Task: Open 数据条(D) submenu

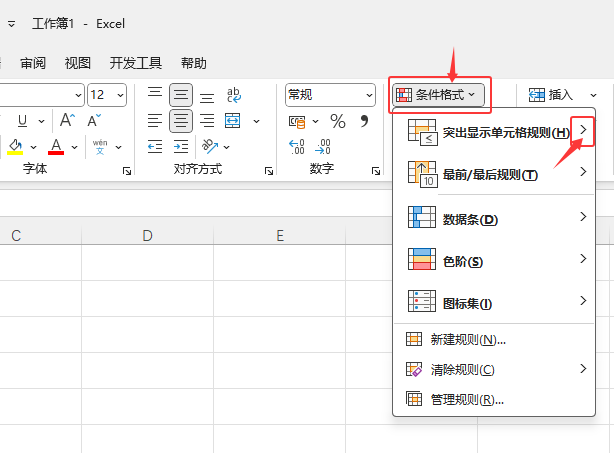Action: [x=494, y=219]
